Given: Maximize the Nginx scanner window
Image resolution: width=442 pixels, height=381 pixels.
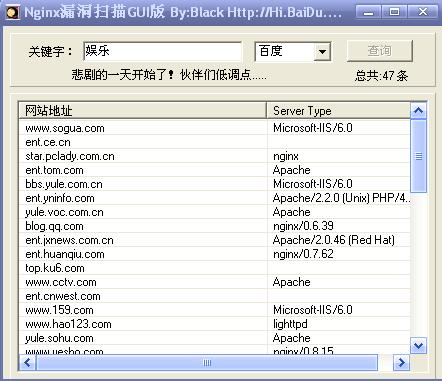Looking at the screenshot, I should pos(395,12).
